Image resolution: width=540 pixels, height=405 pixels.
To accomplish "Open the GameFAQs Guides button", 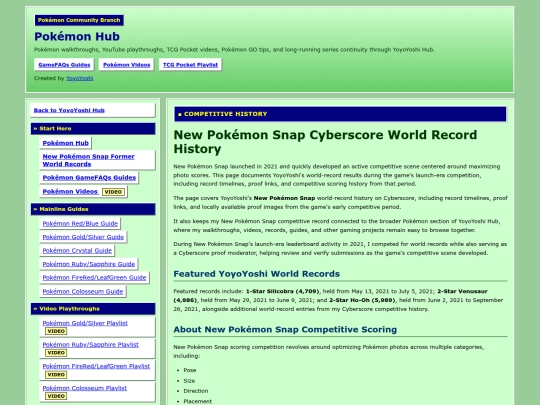I will coord(64,65).
